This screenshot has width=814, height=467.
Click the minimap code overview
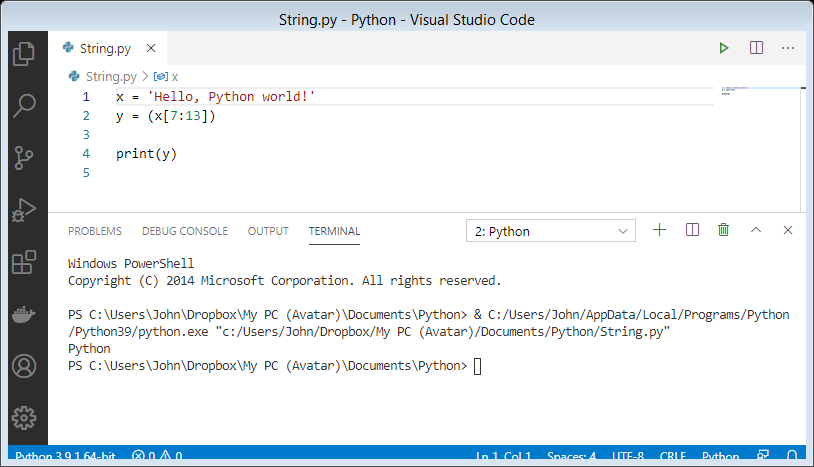pyautogui.click(x=734, y=91)
